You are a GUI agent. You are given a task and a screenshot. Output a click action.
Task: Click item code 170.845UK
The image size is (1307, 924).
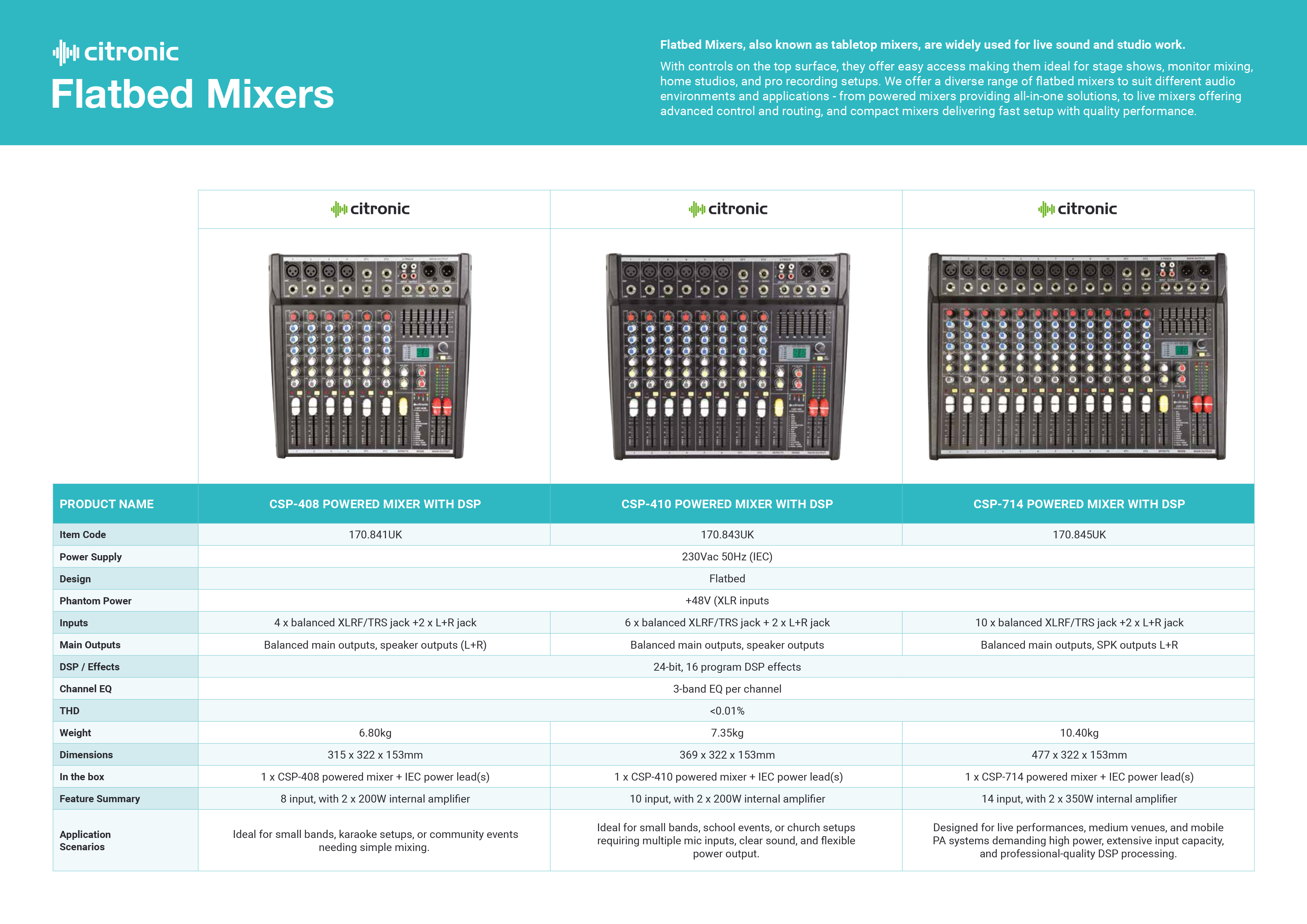[1079, 535]
